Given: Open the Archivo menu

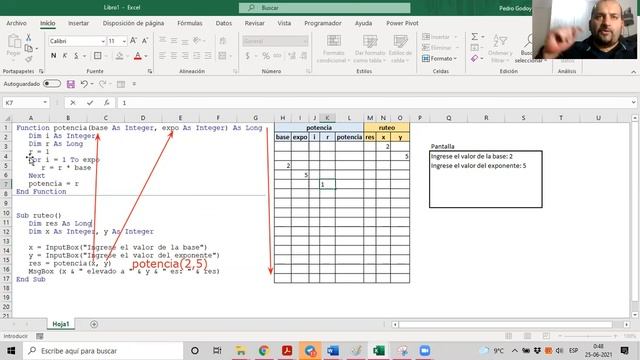Looking at the screenshot, I should coord(16,23).
